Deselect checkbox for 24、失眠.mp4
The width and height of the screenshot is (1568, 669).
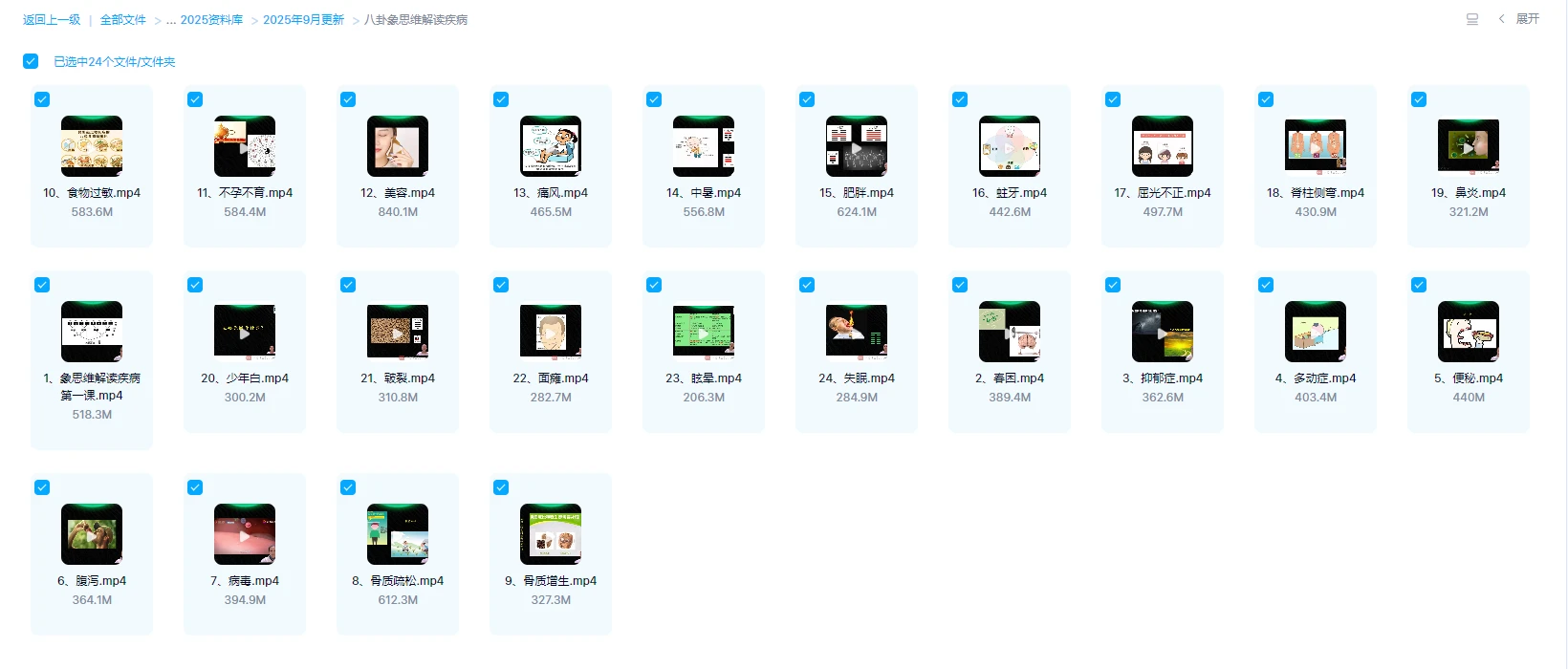pyautogui.click(x=807, y=285)
